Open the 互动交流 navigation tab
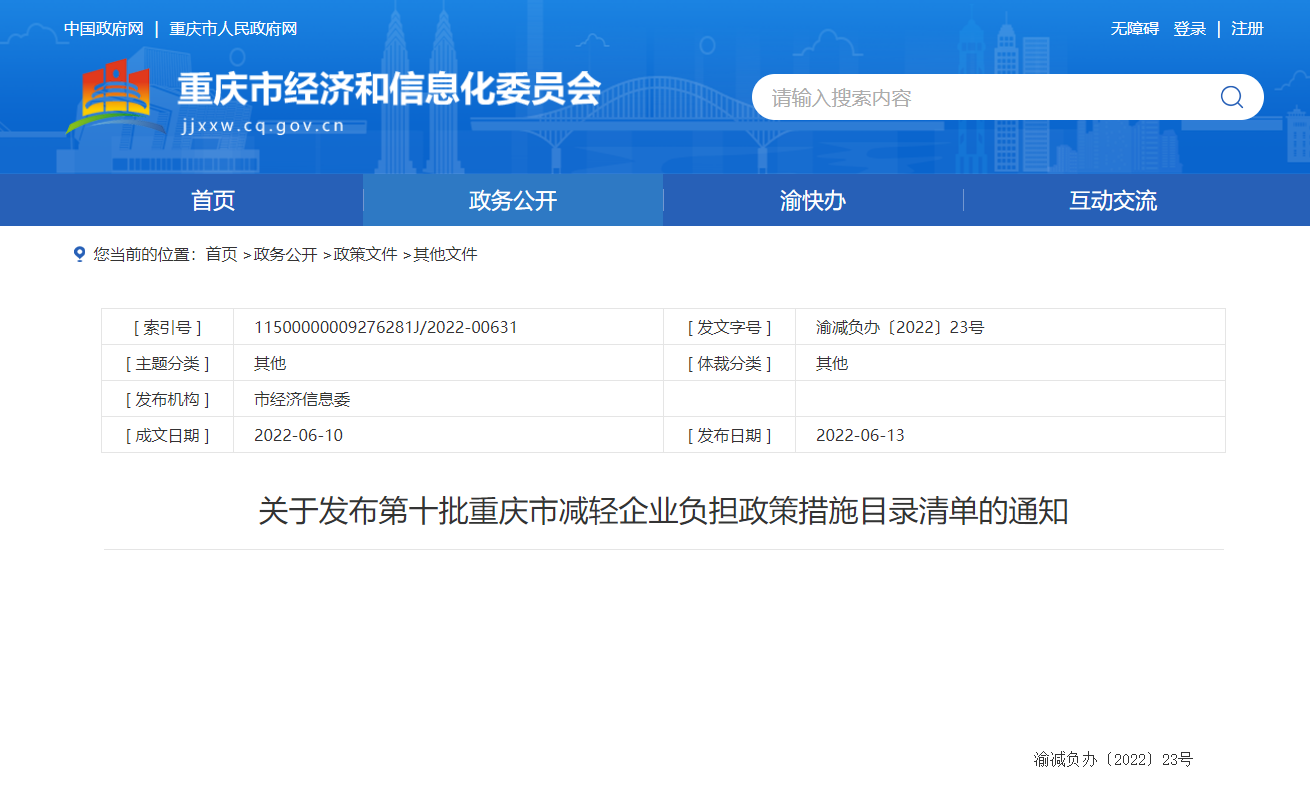The width and height of the screenshot is (1310, 790). [1112, 200]
